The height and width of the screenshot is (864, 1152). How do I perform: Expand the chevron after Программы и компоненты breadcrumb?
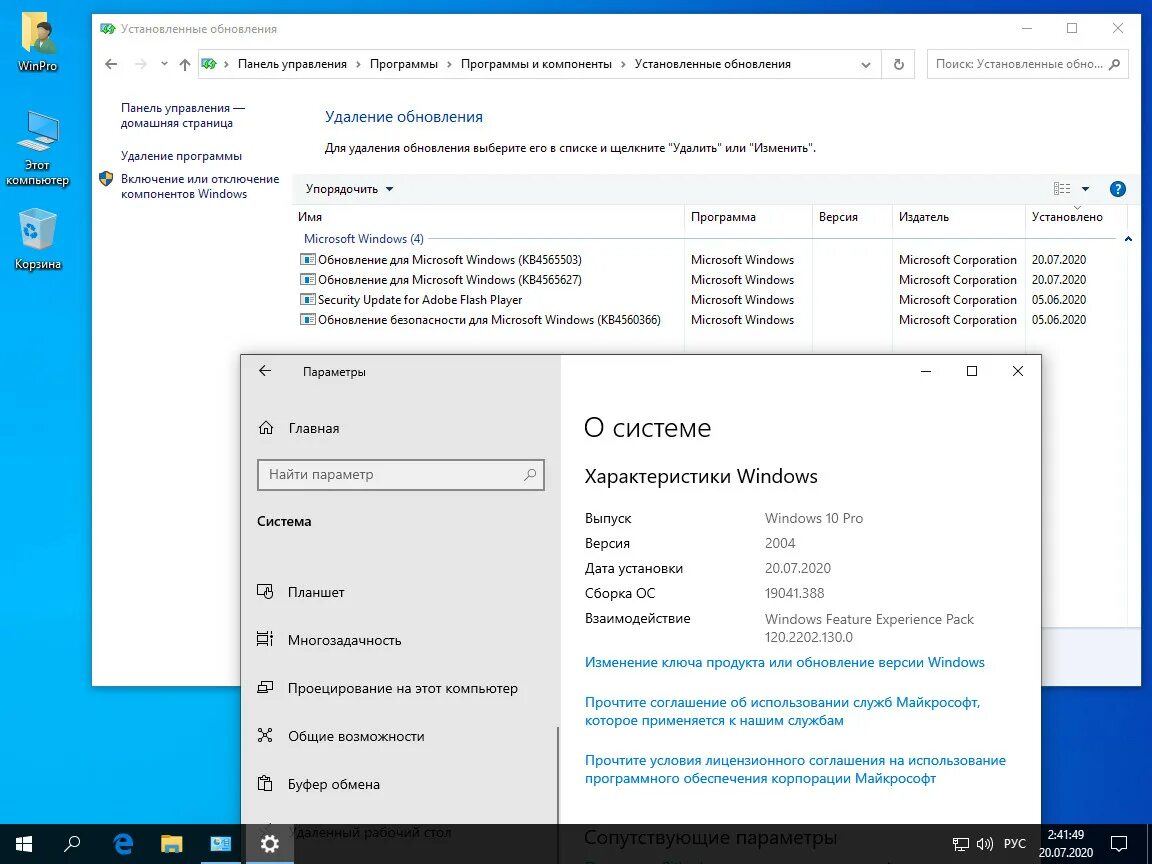coord(624,64)
